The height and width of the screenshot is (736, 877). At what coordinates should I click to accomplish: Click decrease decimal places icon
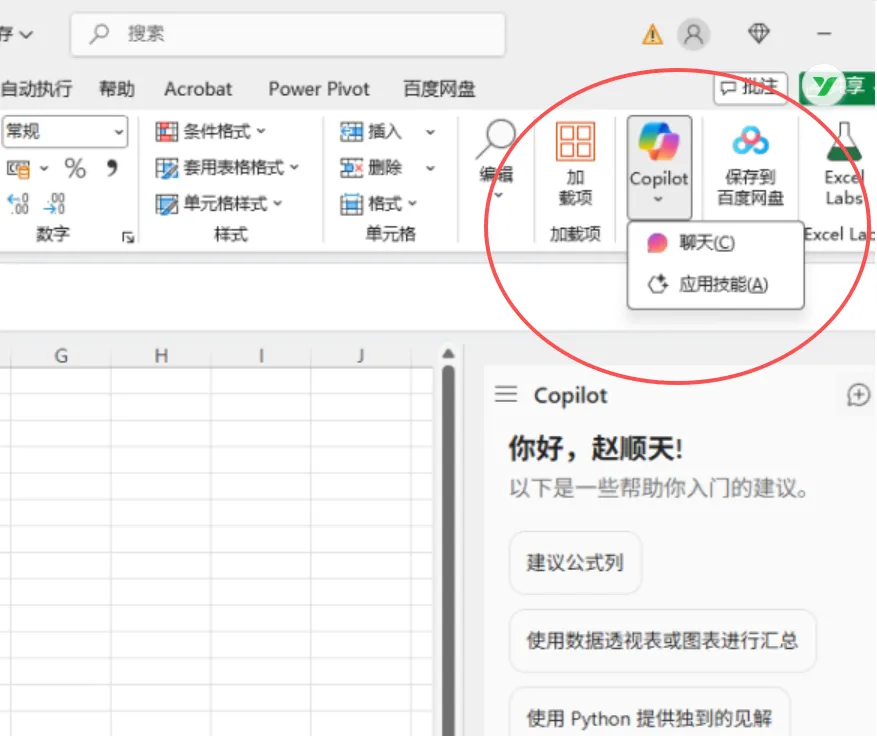[55, 204]
